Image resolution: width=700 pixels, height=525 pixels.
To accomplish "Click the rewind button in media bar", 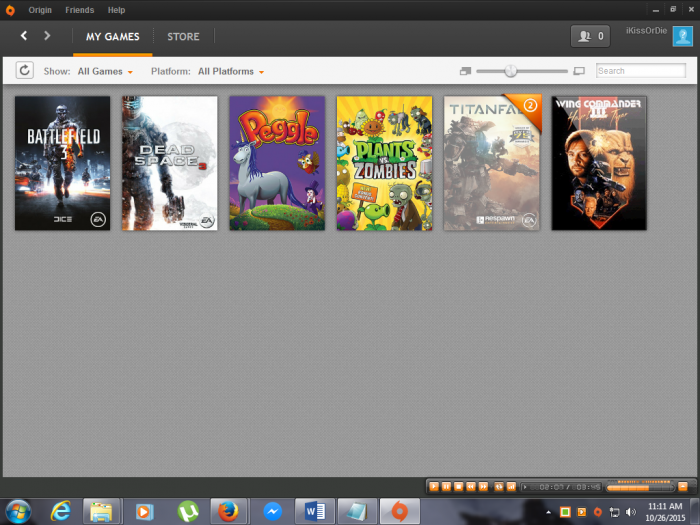I will point(471,487).
